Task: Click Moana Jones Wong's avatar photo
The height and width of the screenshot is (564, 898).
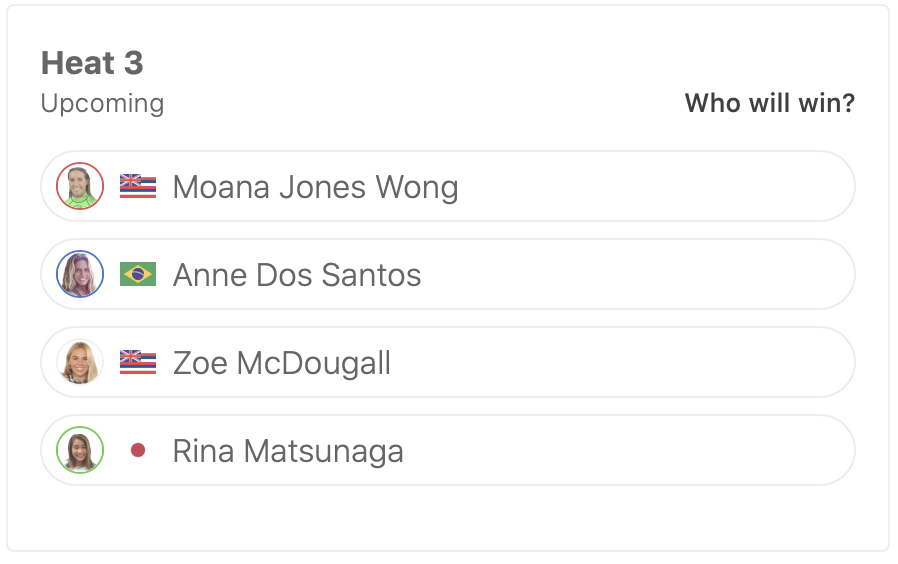Action: (x=80, y=187)
